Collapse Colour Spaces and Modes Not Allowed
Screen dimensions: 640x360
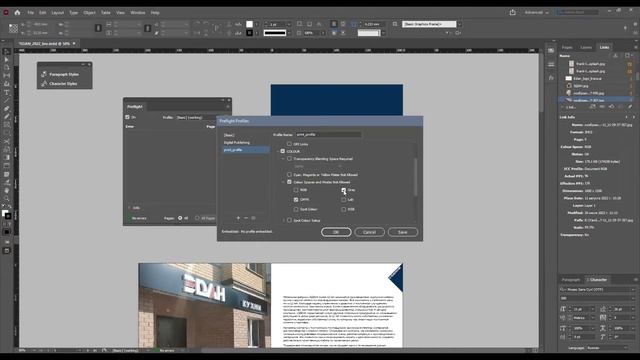pos(284,182)
